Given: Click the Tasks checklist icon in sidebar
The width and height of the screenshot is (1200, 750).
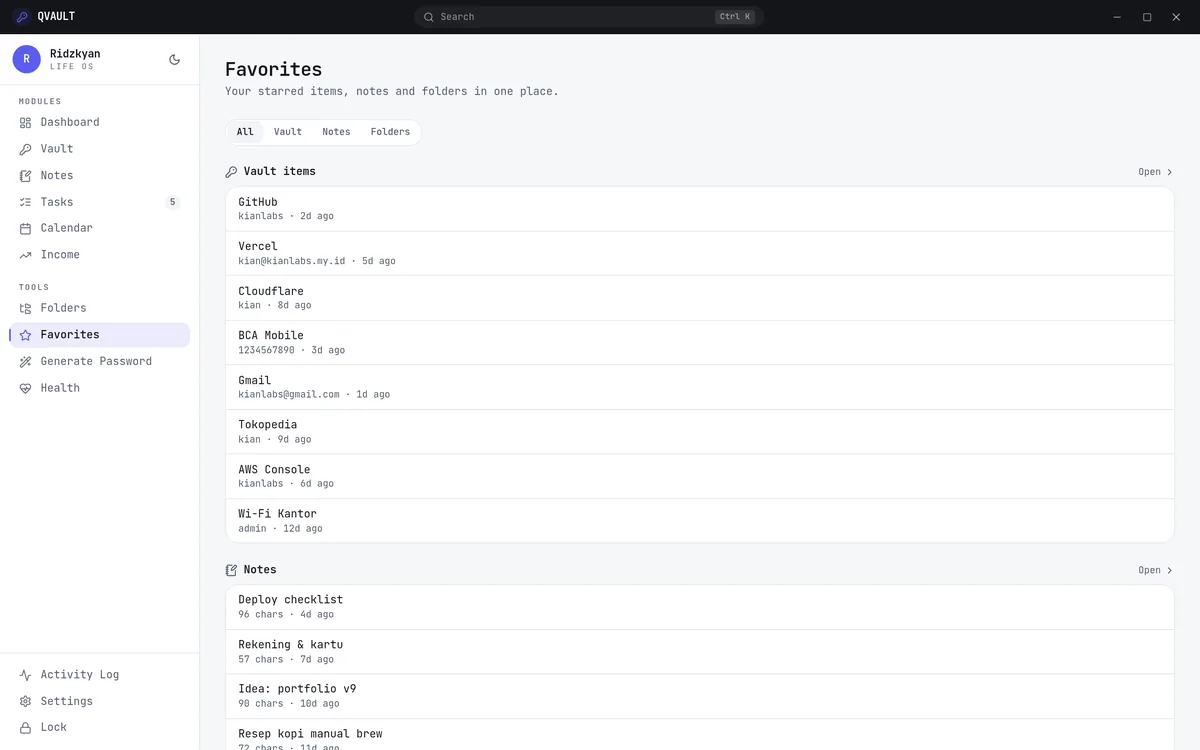Looking at the screenshot, I should coord(26,202).
